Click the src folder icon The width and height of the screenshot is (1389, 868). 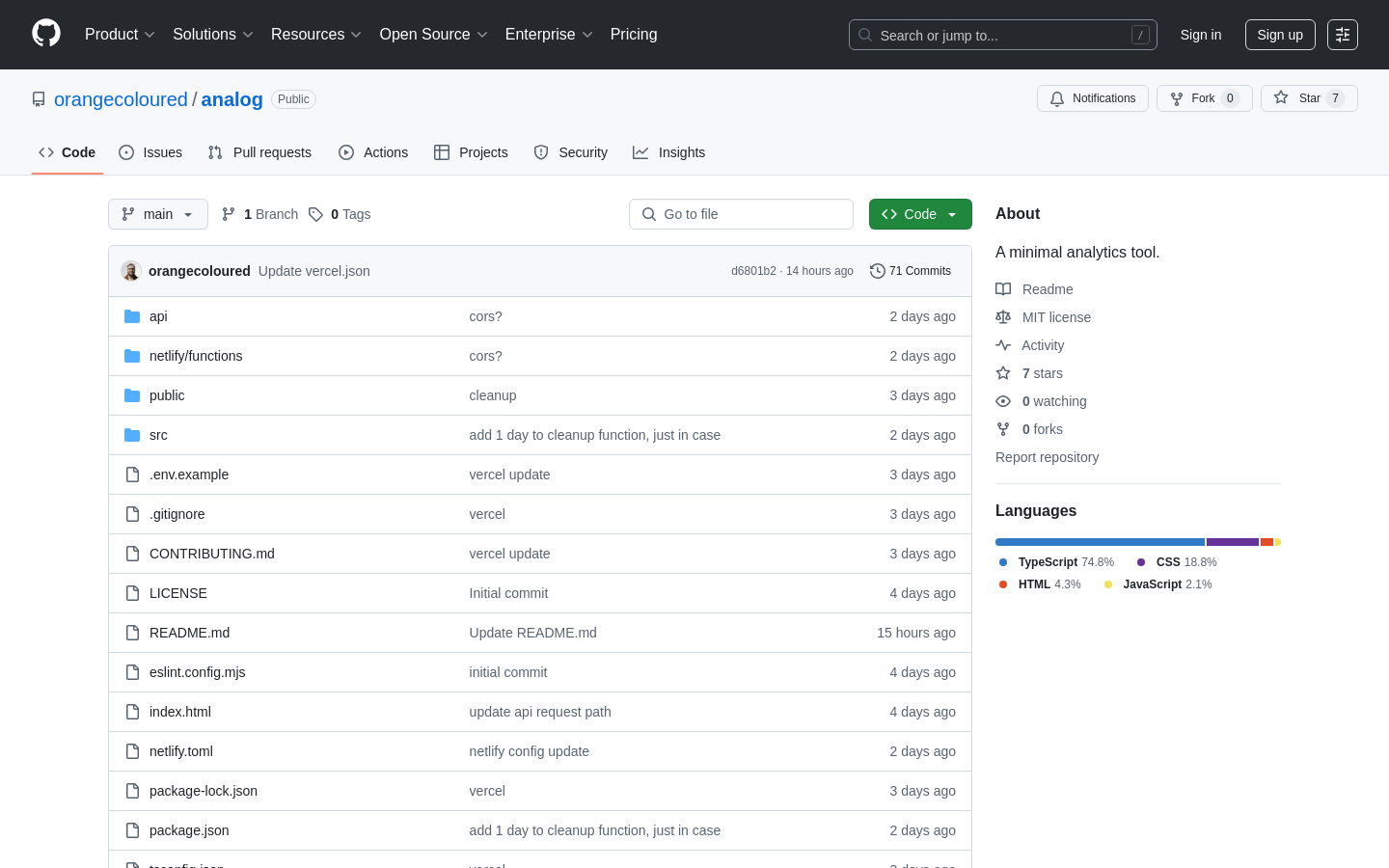point(132,435)
